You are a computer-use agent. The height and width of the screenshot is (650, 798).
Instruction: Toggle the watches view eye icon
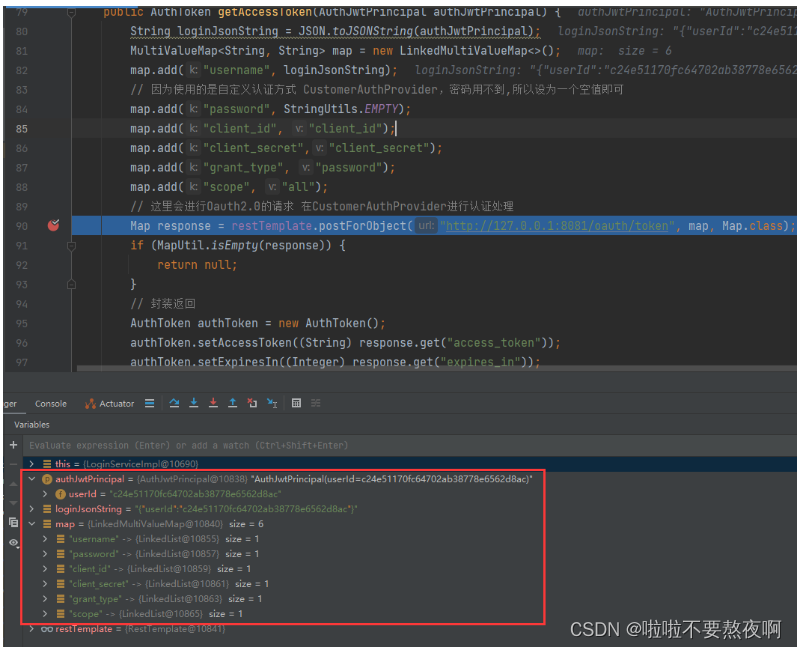click(14, 543)
